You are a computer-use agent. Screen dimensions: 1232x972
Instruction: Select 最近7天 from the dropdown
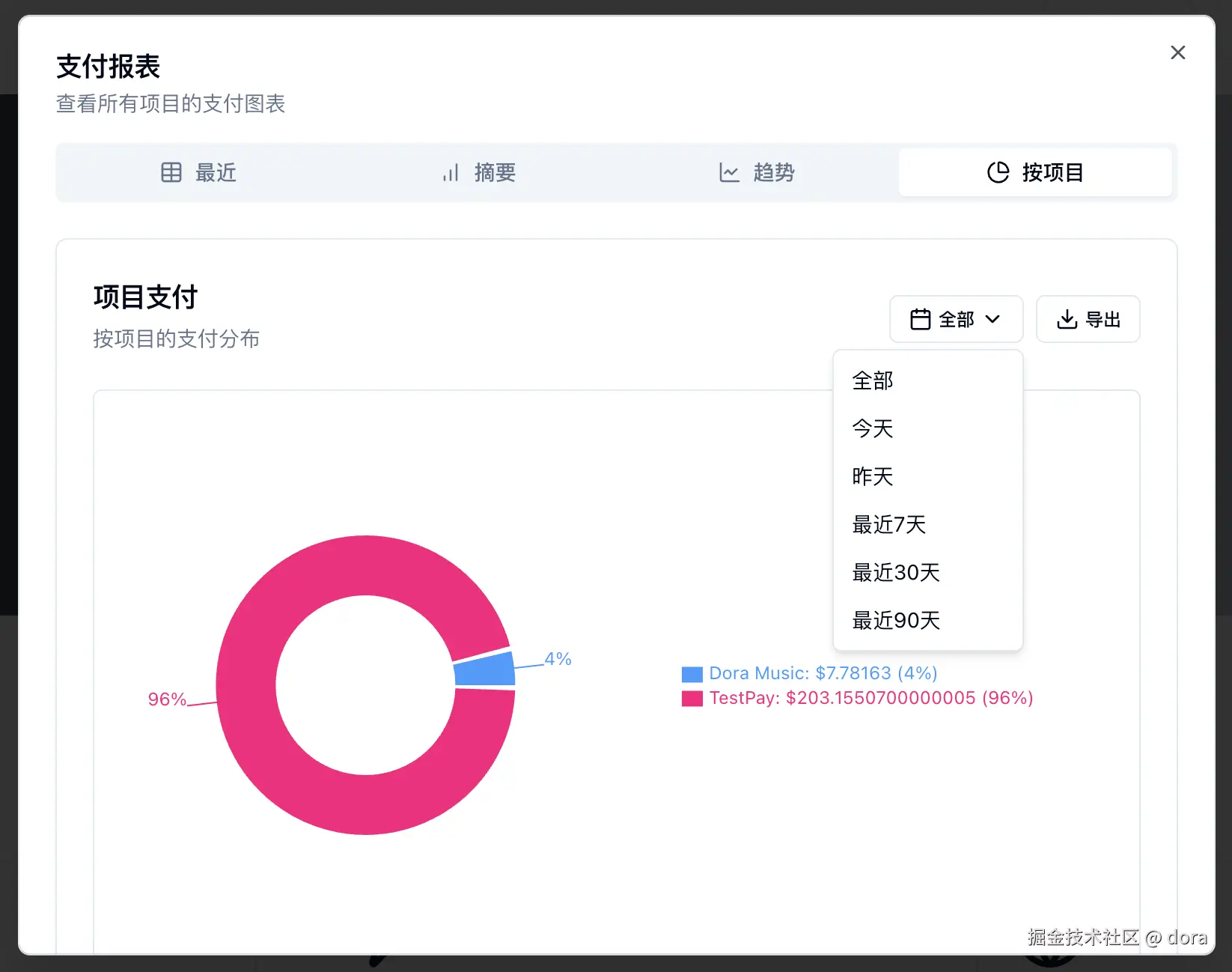pos(888,525)
